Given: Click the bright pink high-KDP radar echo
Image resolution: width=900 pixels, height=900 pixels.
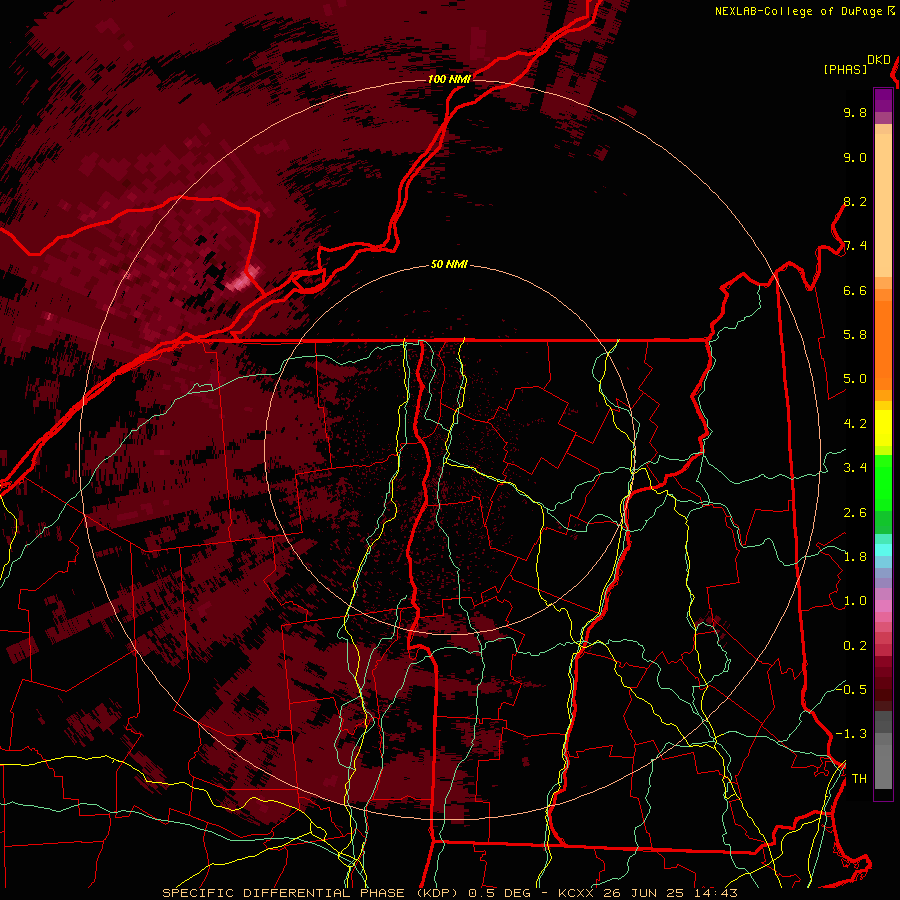Looking at the screenshot, I should pos(243,279).
